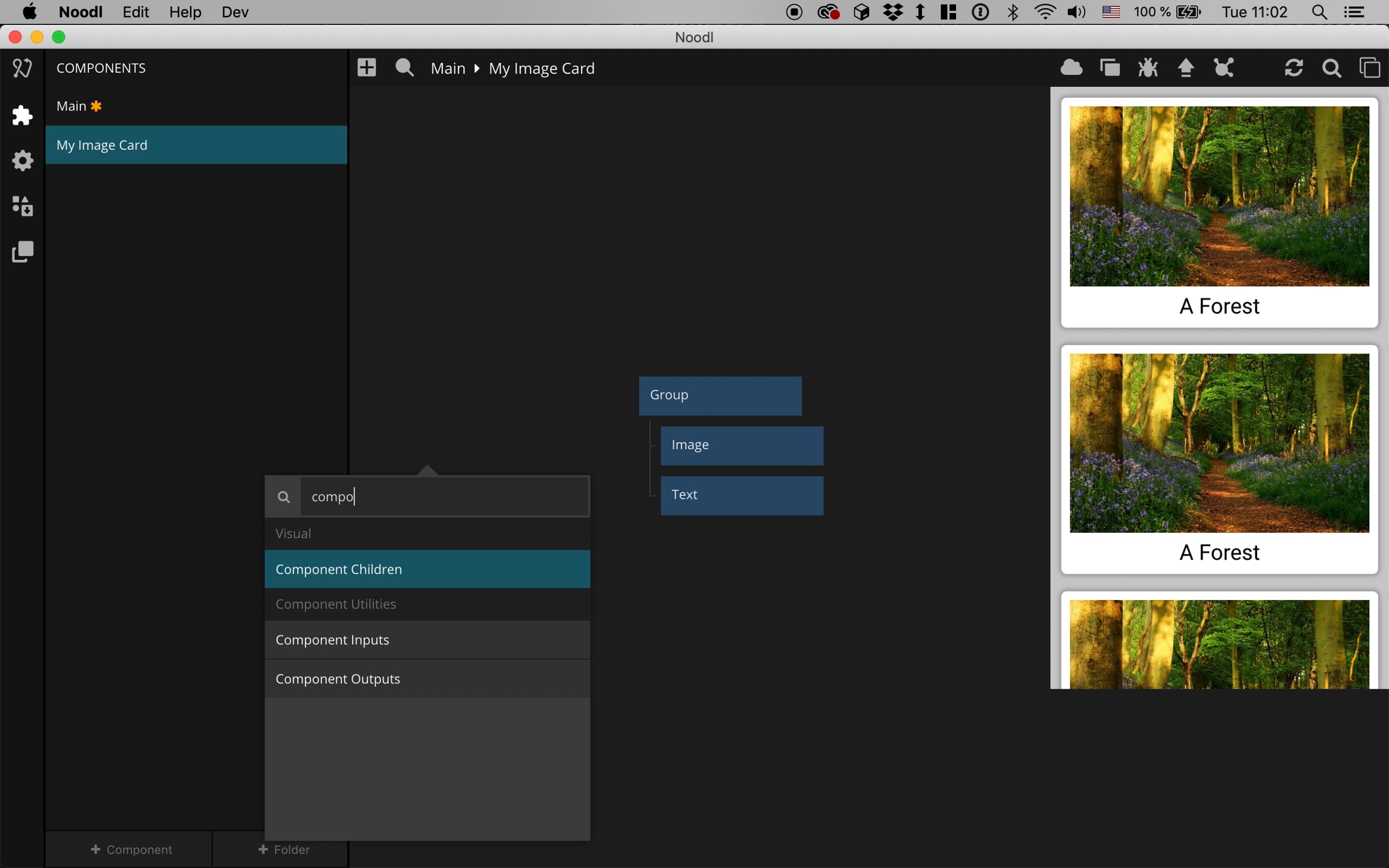Click the Image node
The height and width of the screenshot is (868, 1389).
pos(742,446)
